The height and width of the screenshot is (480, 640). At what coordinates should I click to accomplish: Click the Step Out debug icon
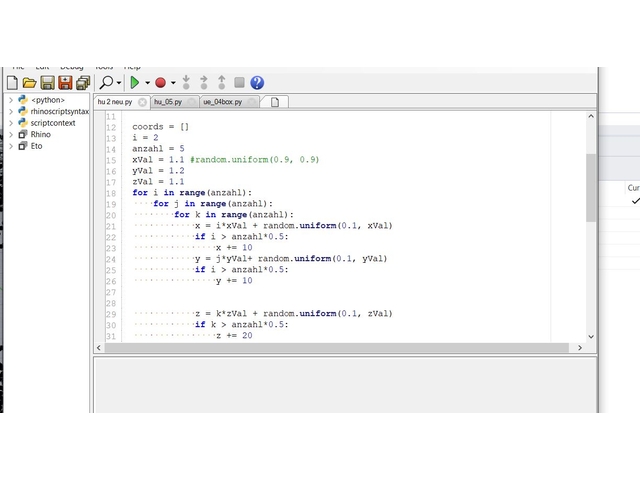click(x=222, y=82)
